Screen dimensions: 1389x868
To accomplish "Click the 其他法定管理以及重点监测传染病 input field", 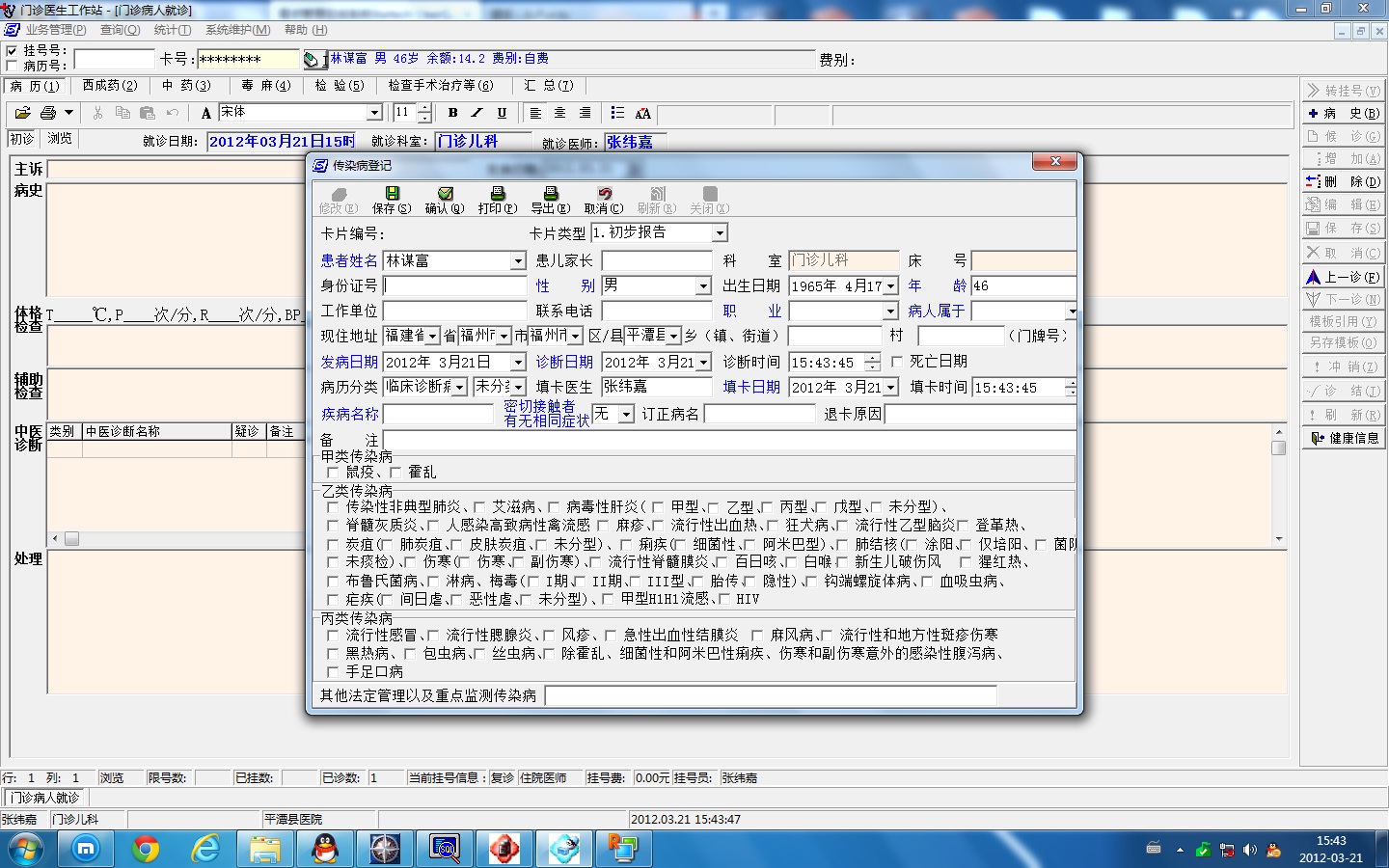I will pyautogui.click(x=771, y=695).
